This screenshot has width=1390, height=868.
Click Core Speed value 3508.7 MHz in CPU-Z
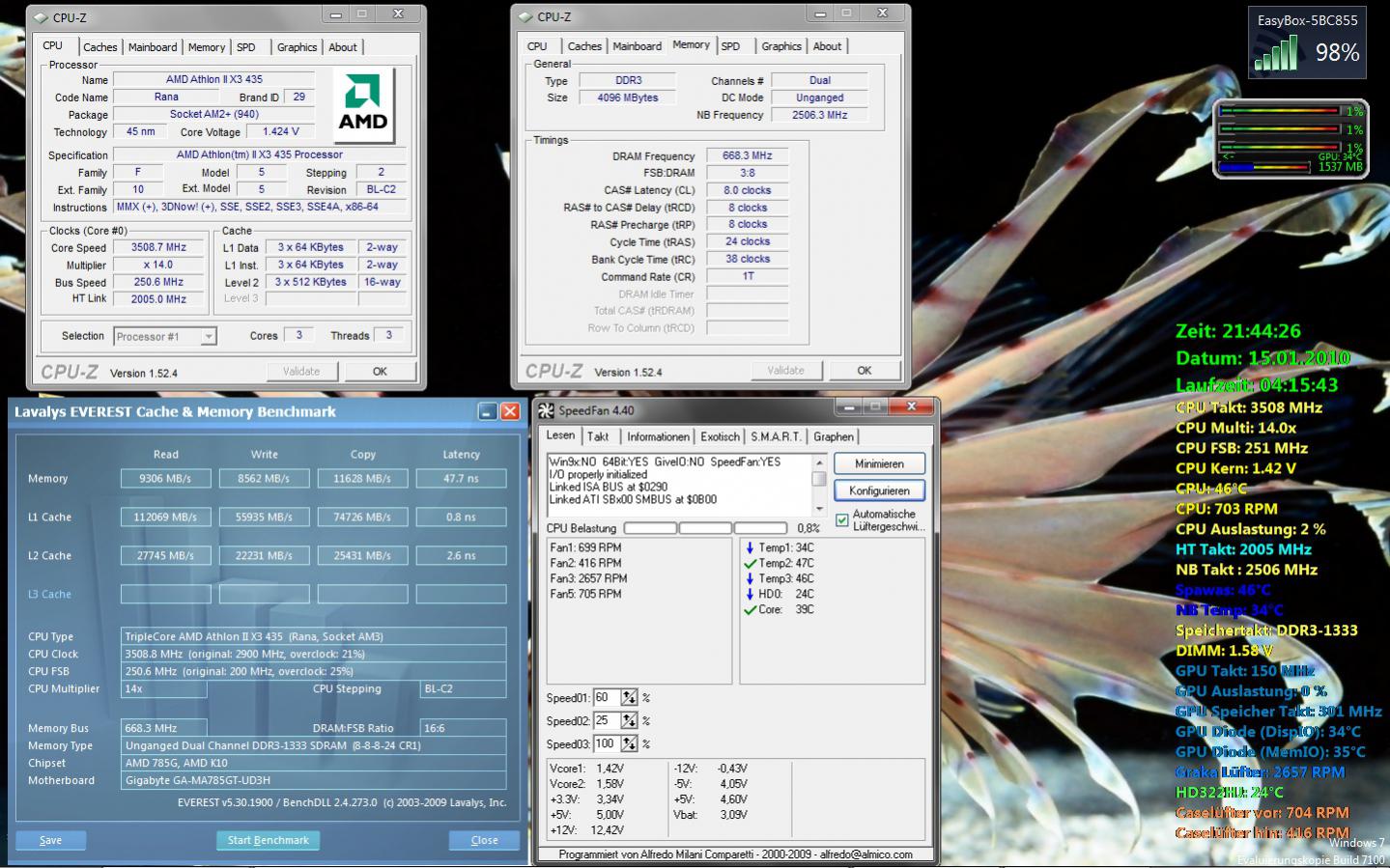click(159, 247)
